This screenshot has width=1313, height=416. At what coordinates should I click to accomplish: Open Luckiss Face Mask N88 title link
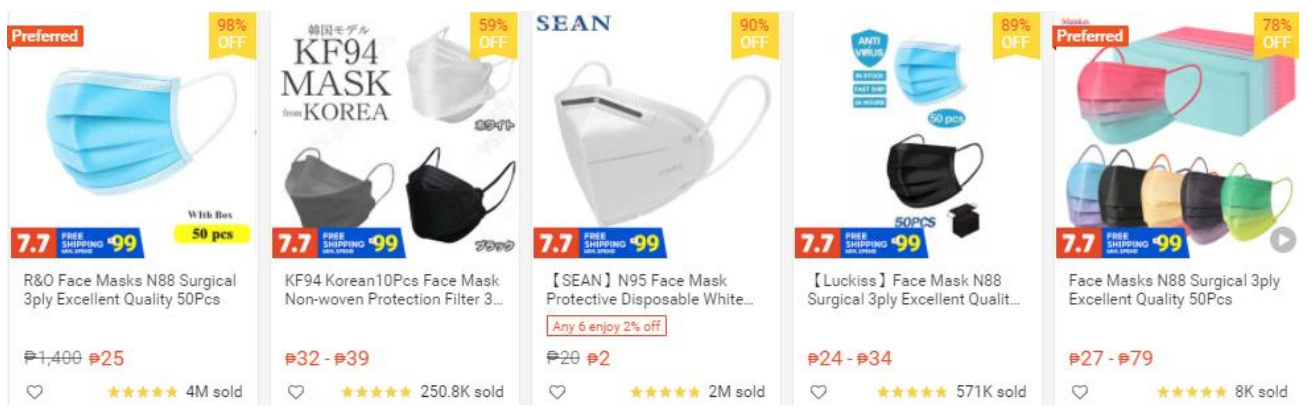(914, 290)
